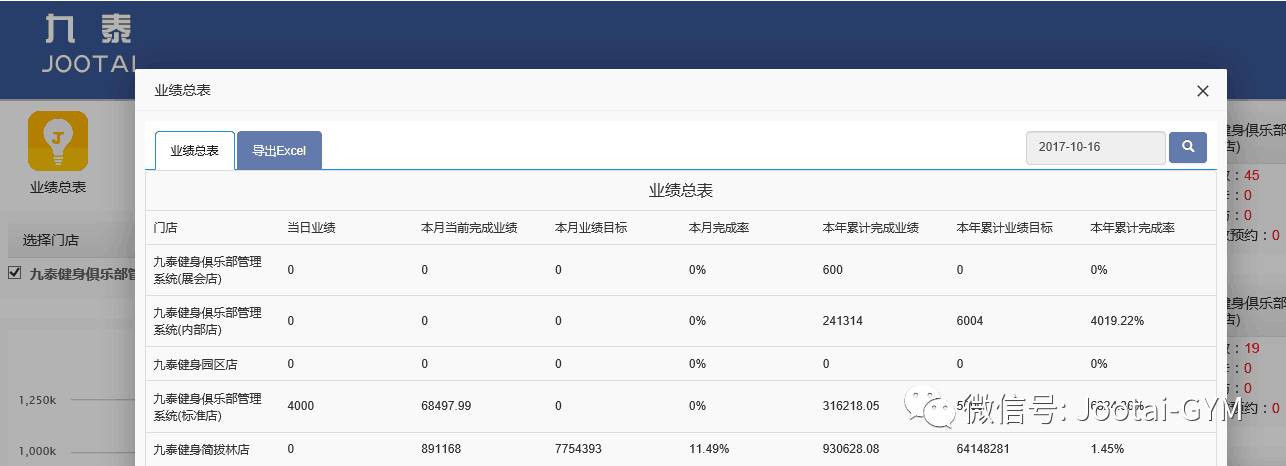
Task: Click the 本月业绩目标 column header
Action: 591,228
